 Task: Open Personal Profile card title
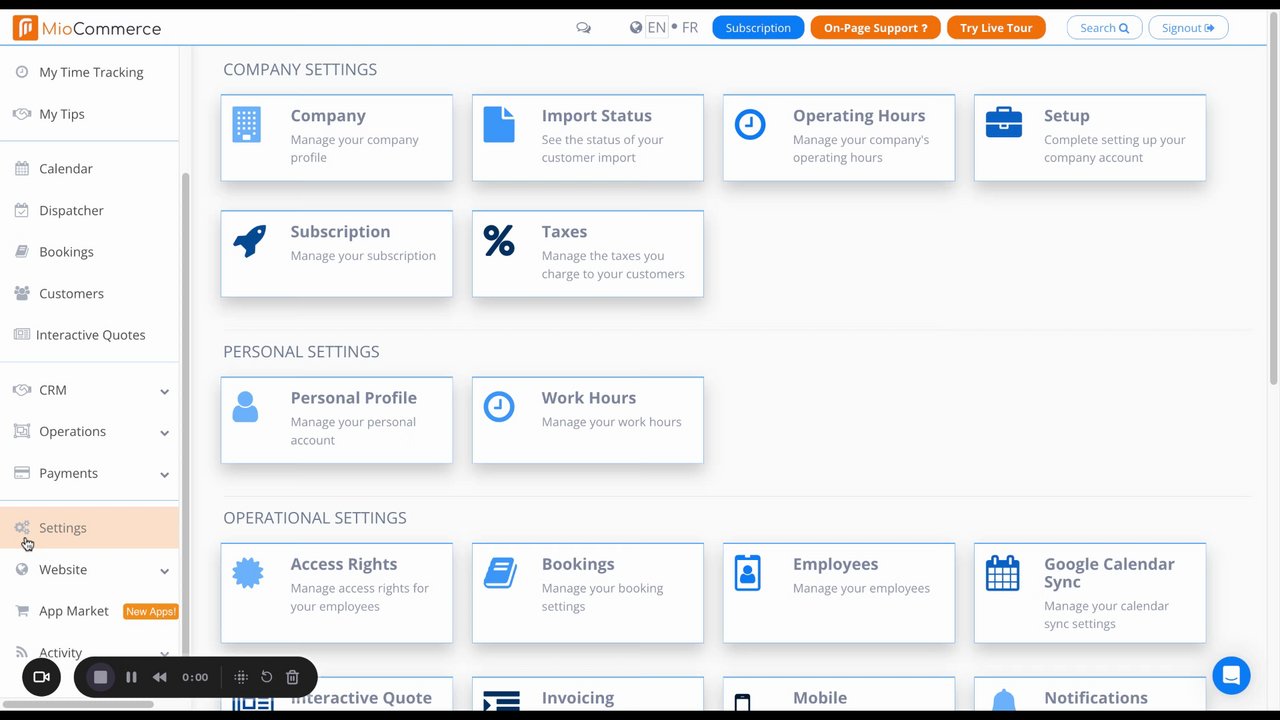coord(353,398)
